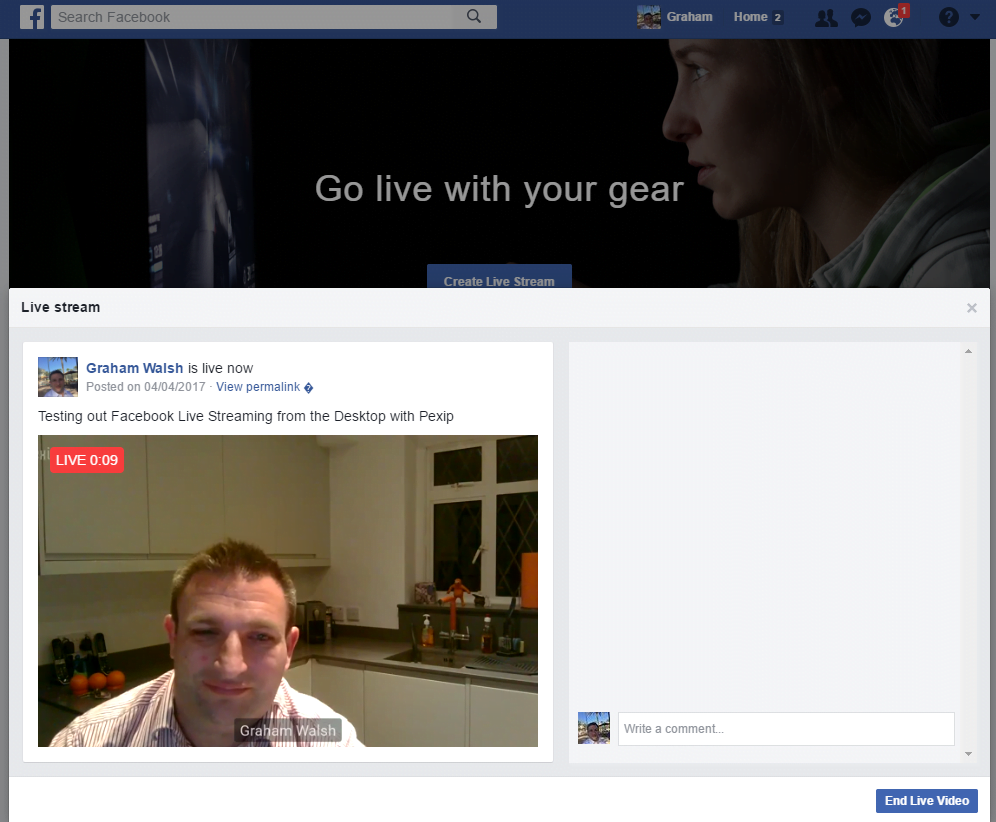The height and width of the screenshot is (822, 996).
Task: Click the search magnifier icon
Action: pyautogui.click(x=474, y=17)
